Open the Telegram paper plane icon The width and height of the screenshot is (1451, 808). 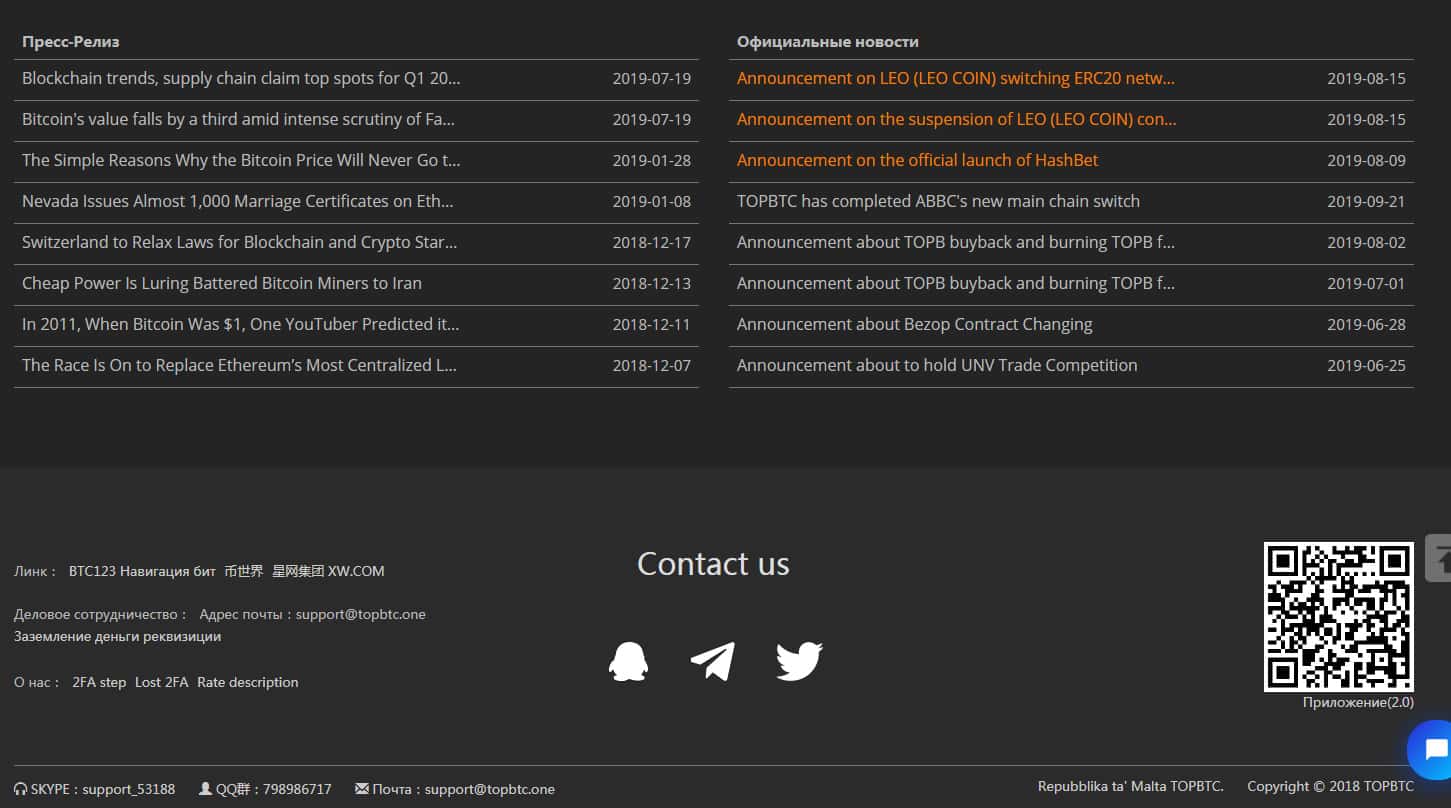pos(713,661)
